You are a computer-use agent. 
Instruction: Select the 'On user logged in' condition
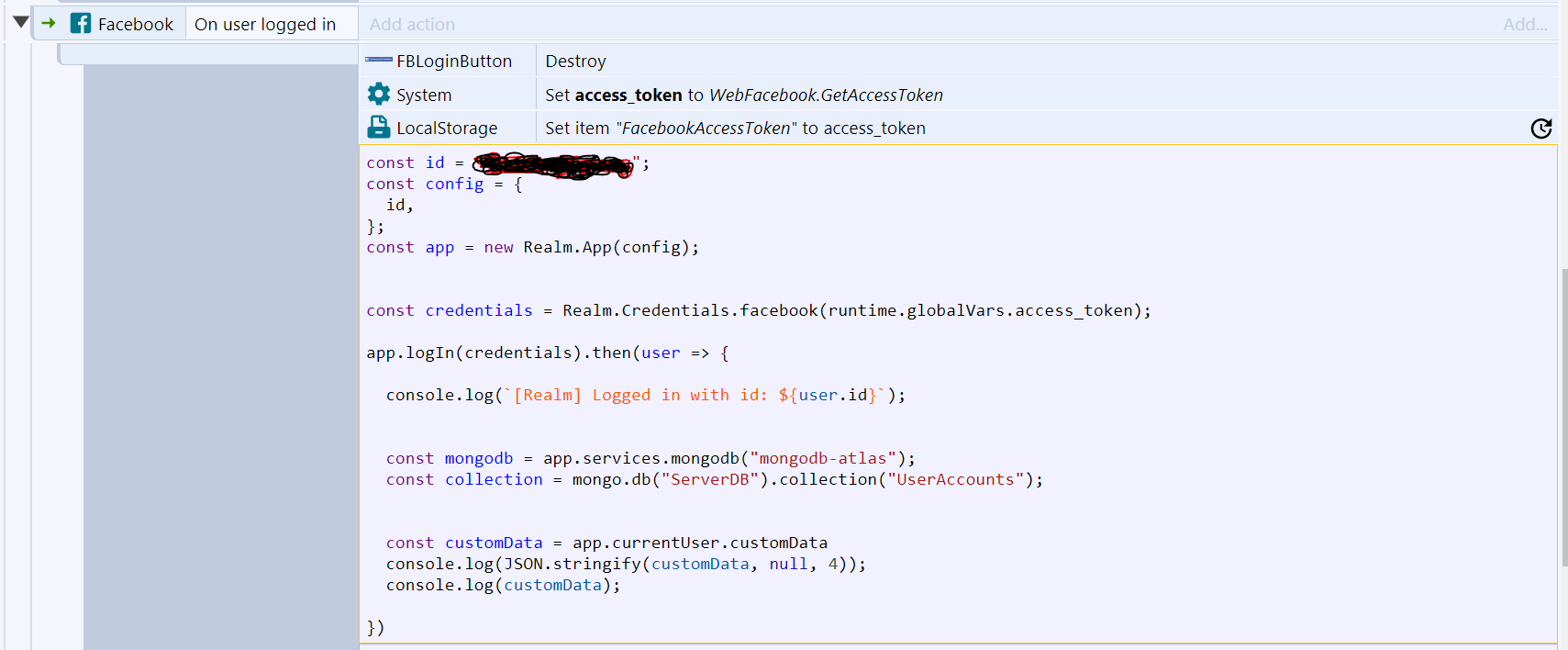click(x=265, y=25)
